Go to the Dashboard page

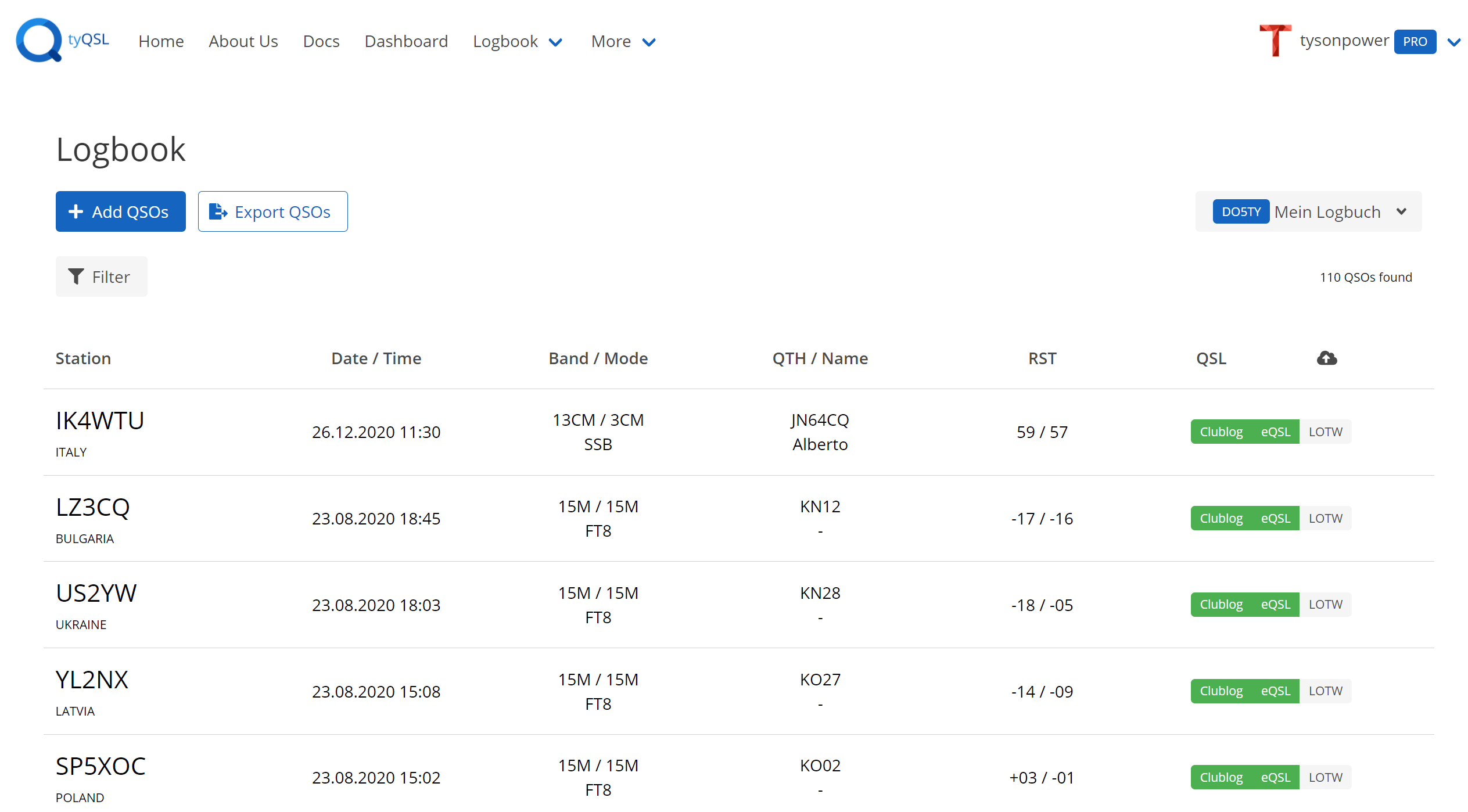coord(406,42)
